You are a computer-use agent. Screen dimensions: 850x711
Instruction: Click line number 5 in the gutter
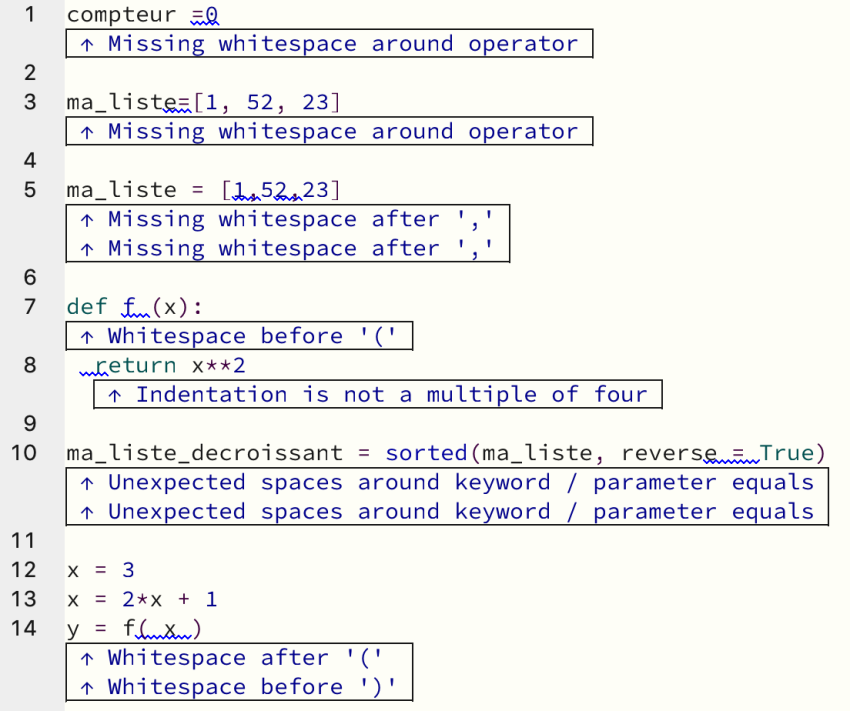[x=29, y=190]
